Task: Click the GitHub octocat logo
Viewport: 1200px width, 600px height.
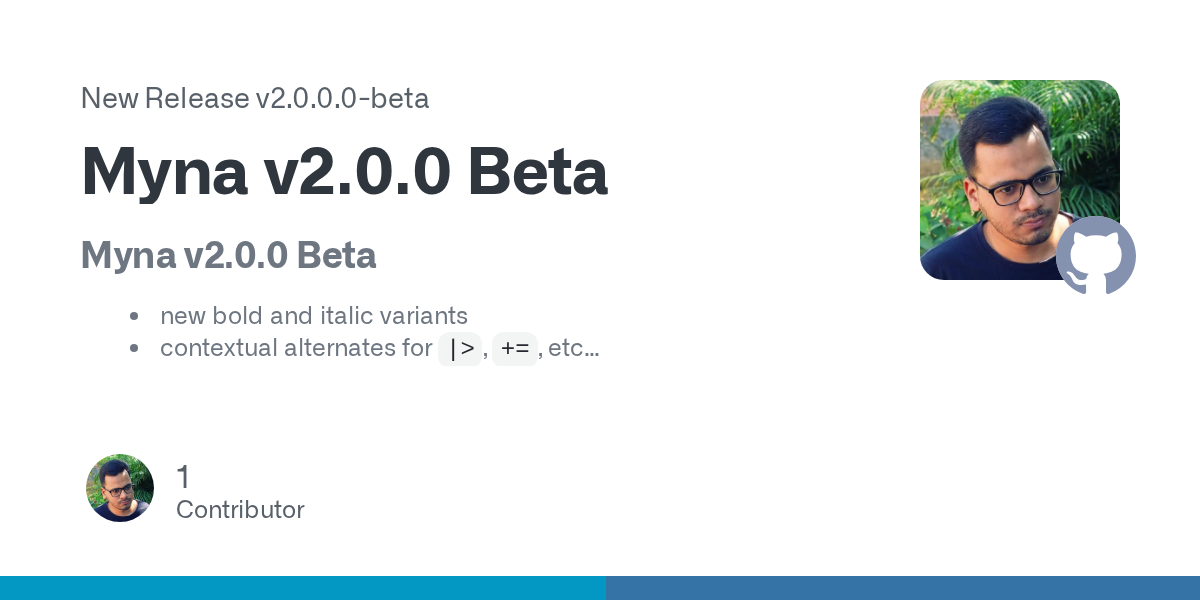Action: tap(1096, 256)
